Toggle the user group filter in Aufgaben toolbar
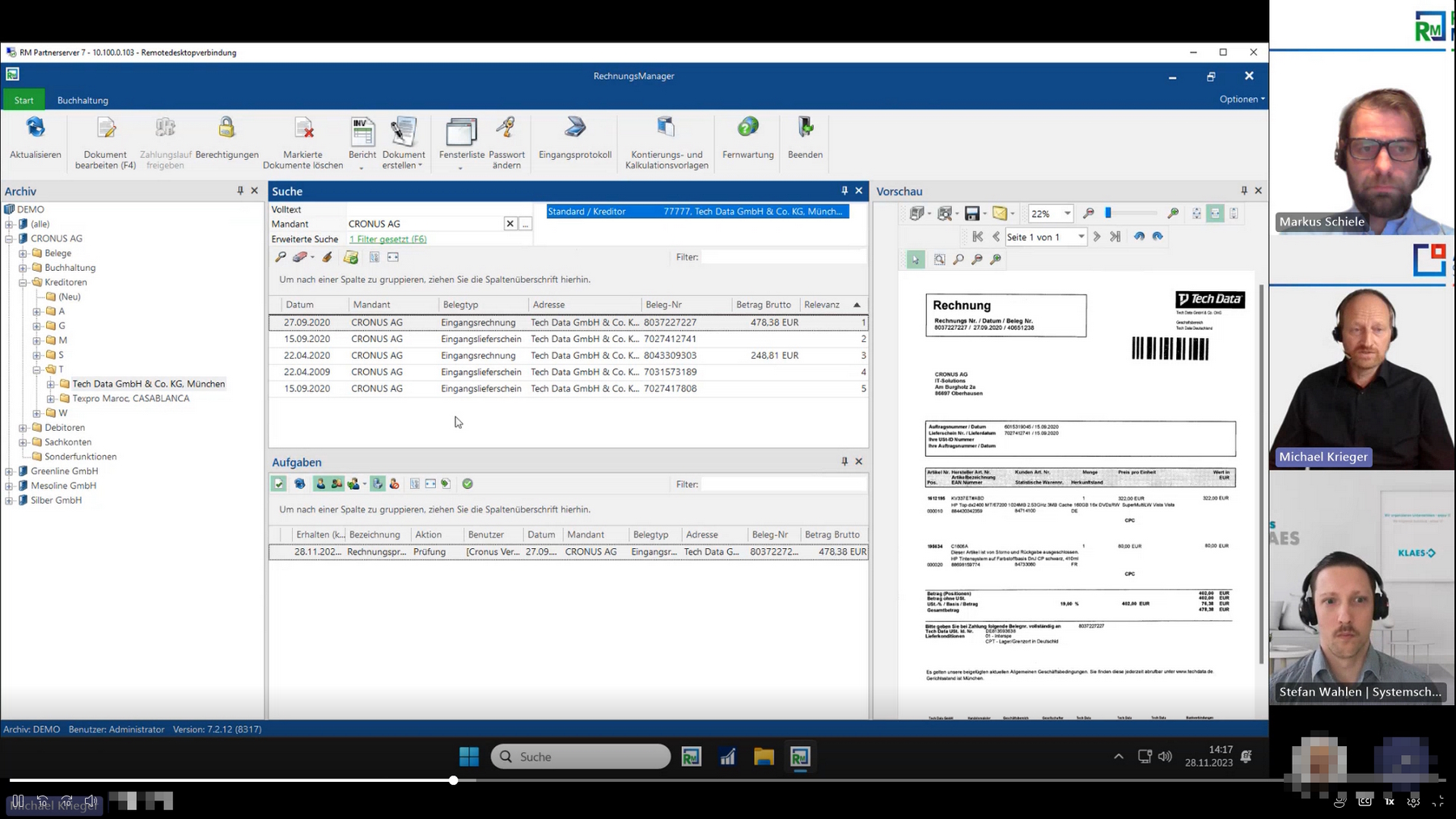The width and height of the screenshot is (1456, 819). [336, 483]
